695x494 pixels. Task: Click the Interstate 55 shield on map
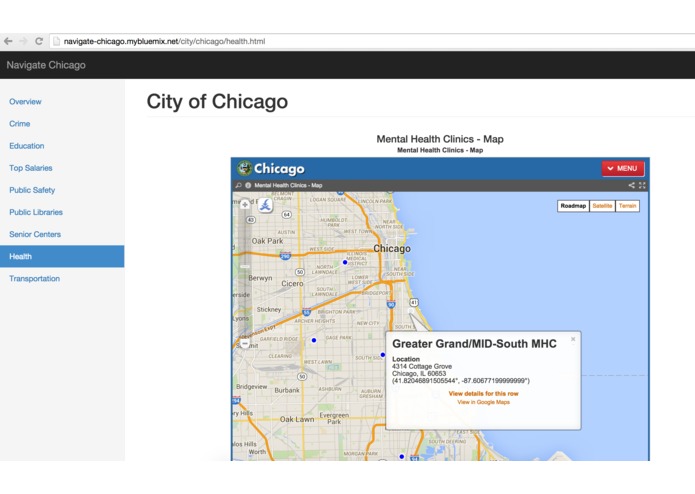[306, 312]
